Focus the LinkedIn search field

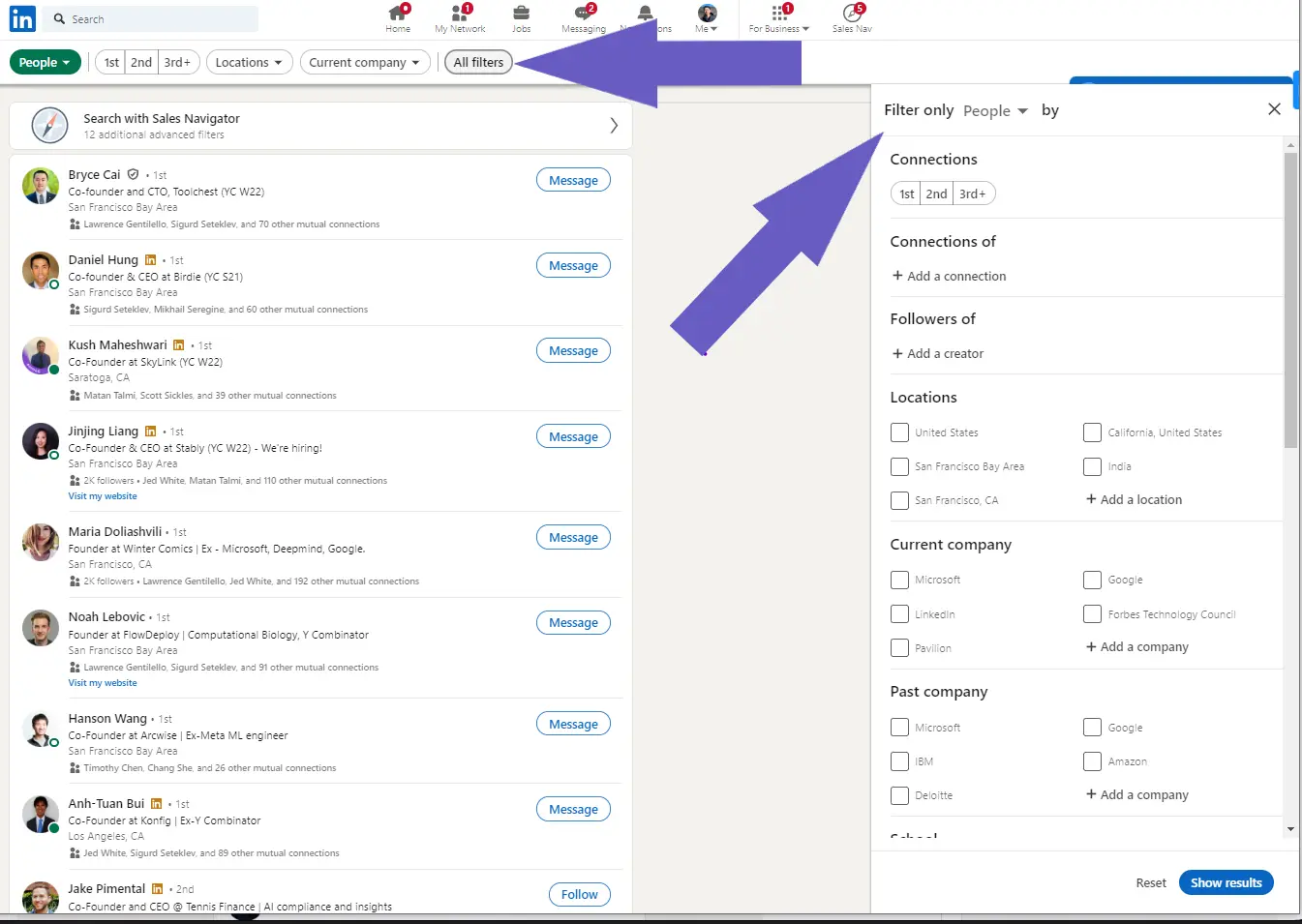pyautogui.click(x=152, y=19)
